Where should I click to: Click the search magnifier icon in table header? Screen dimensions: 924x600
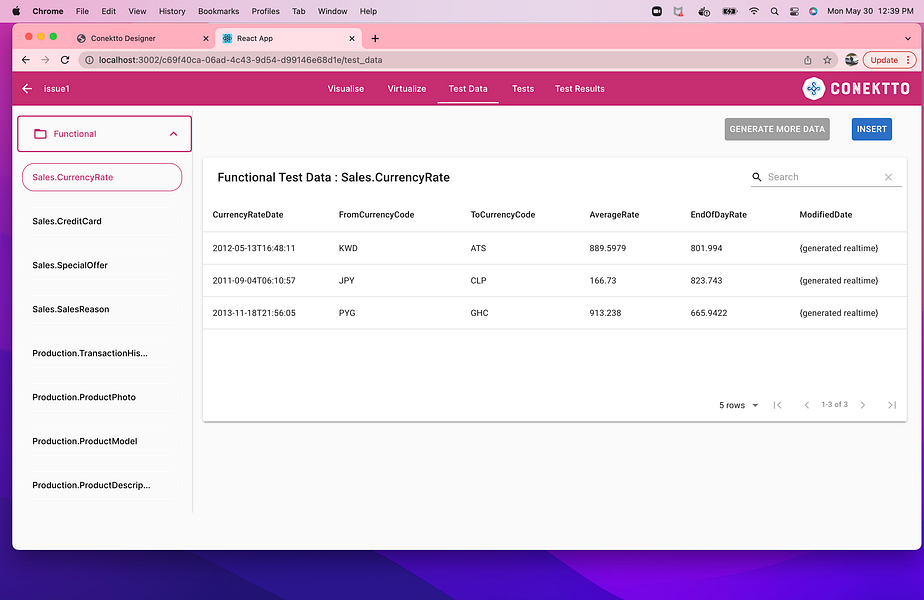tap(757, 177)
